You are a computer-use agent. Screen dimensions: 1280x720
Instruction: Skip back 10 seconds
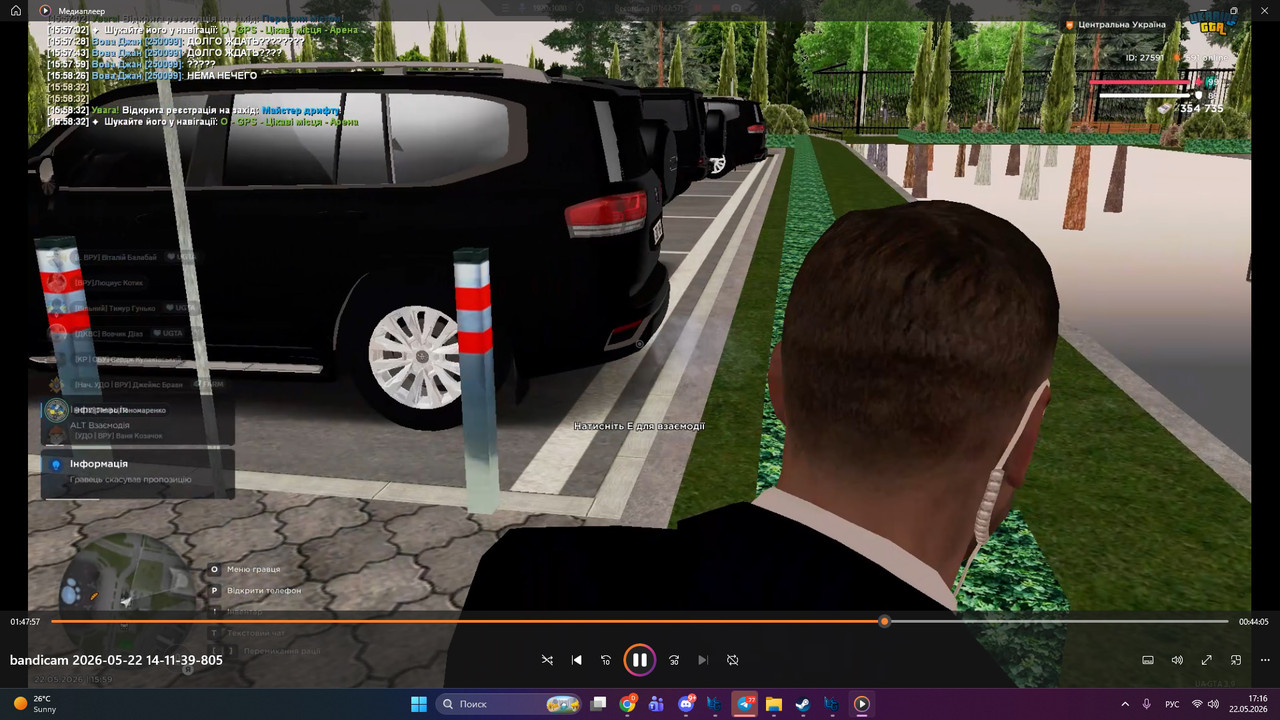pyautogui.click(x=606, y=660)
